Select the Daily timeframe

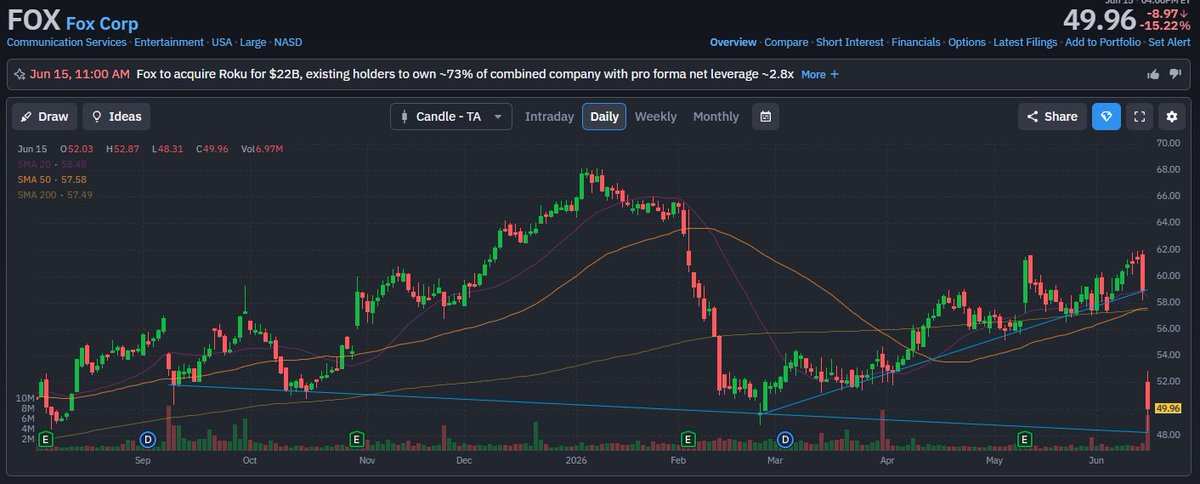pyautogui.click(x=604, y=116)
